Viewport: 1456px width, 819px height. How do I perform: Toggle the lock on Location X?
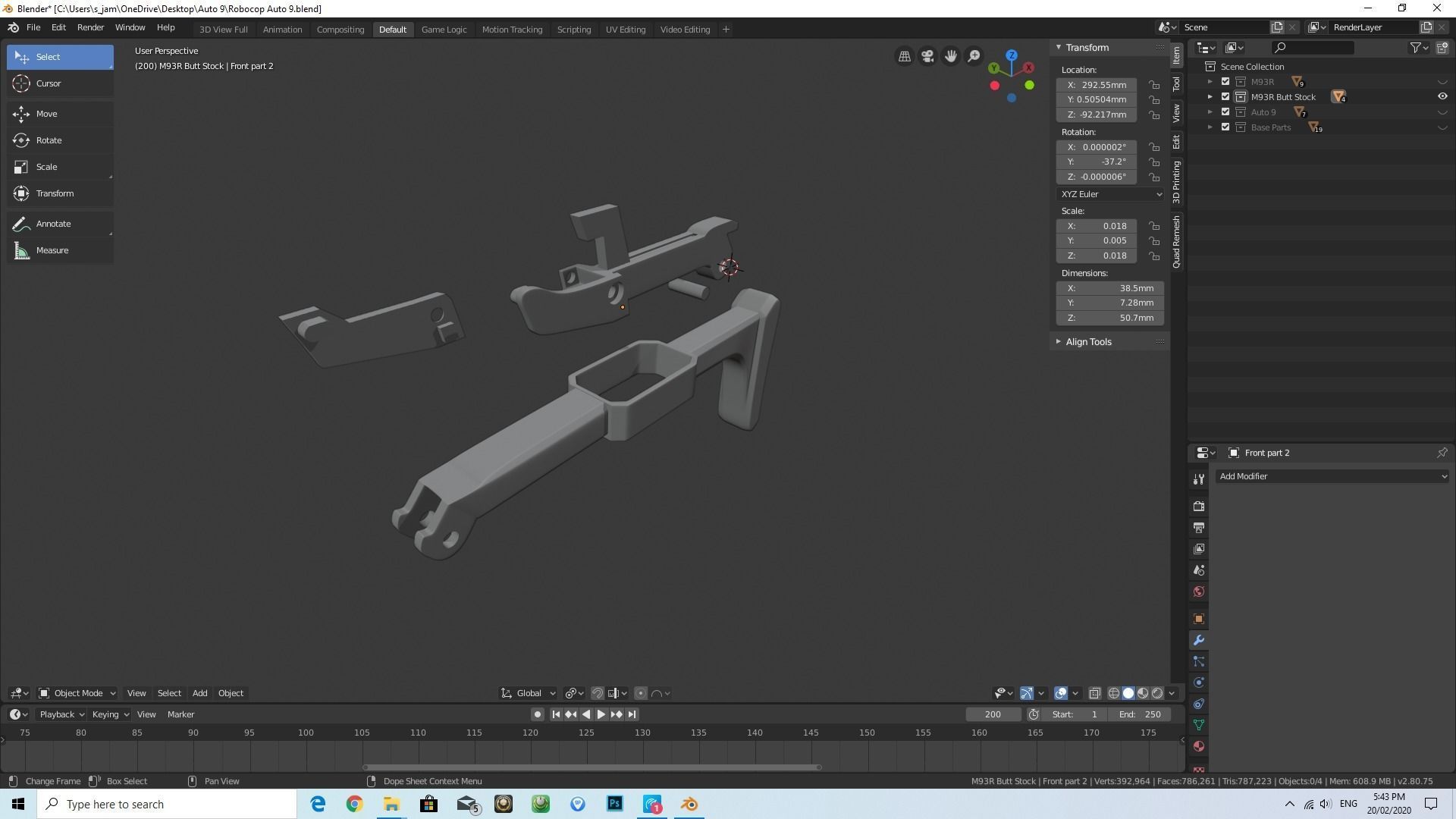click(x=1153, y=85)
